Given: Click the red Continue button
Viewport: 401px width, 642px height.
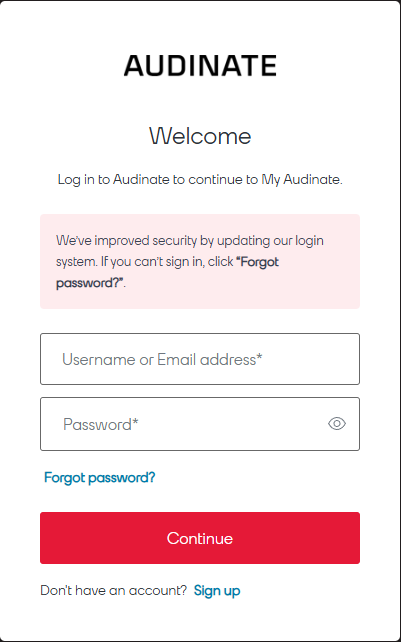Looking at the screenshot, I should (200, 538).
